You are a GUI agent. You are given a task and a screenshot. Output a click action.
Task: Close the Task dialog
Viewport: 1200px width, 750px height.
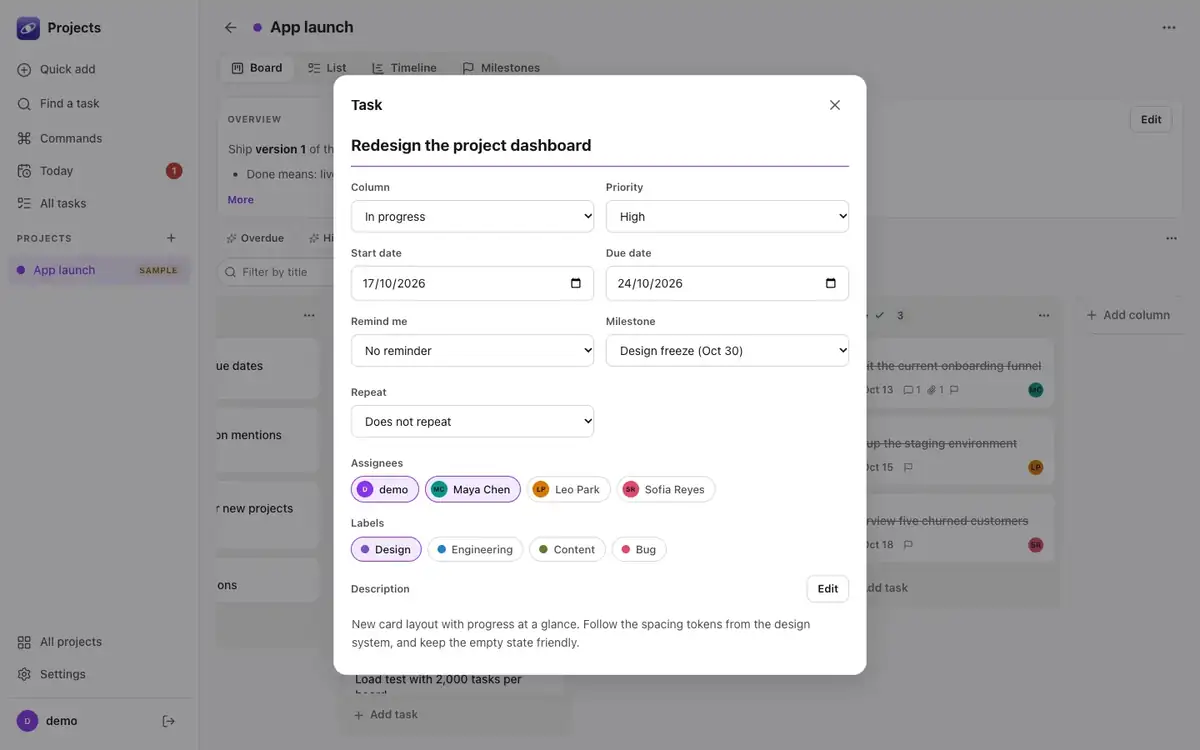pos(835,105)
